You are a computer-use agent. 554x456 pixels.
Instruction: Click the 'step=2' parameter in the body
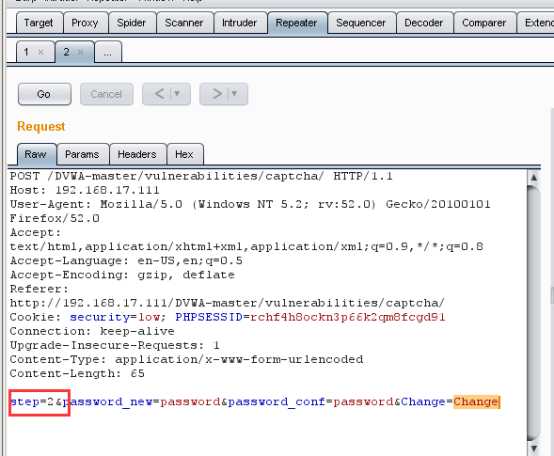32,402
